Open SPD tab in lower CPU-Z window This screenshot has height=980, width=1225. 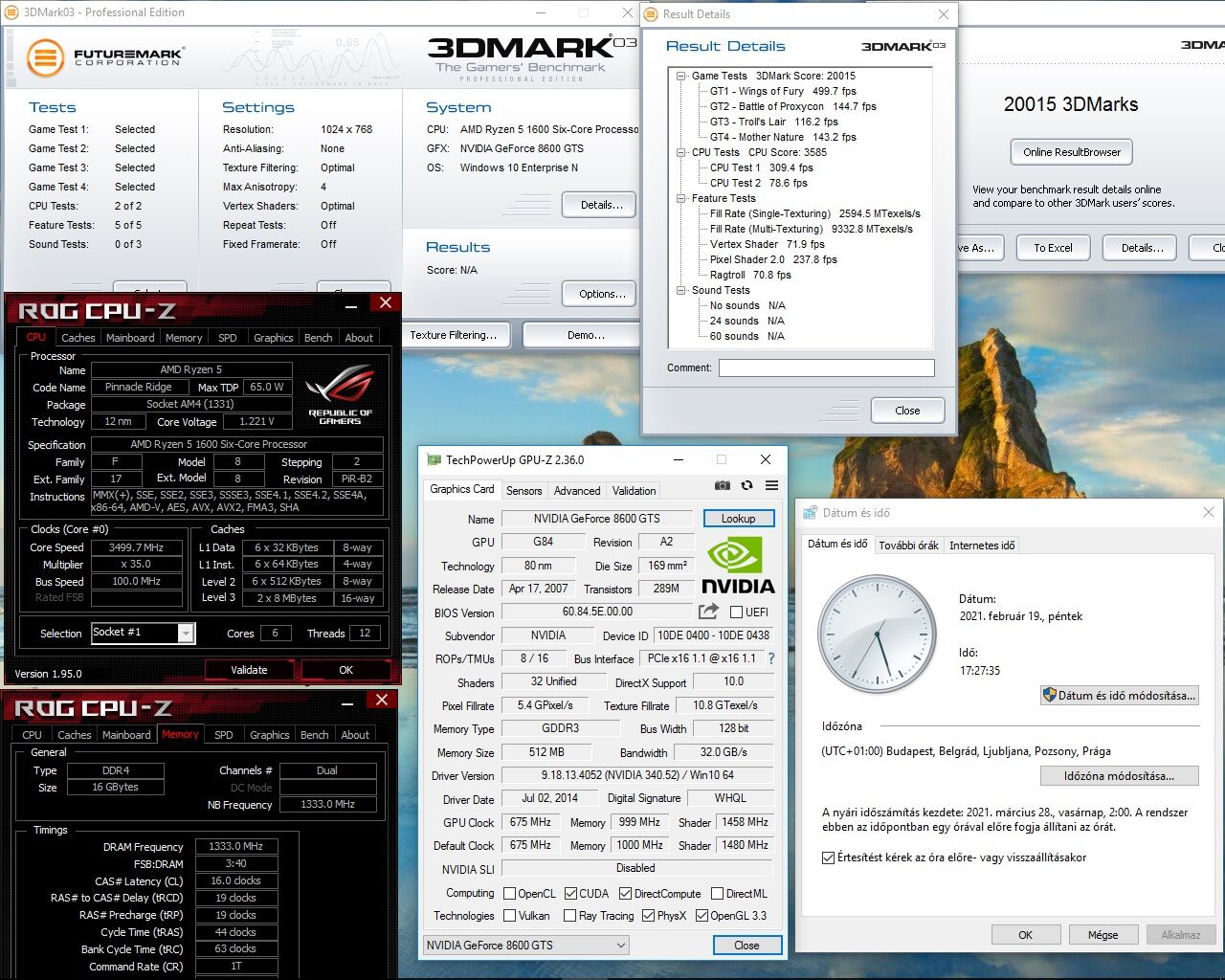click(223, 735)
